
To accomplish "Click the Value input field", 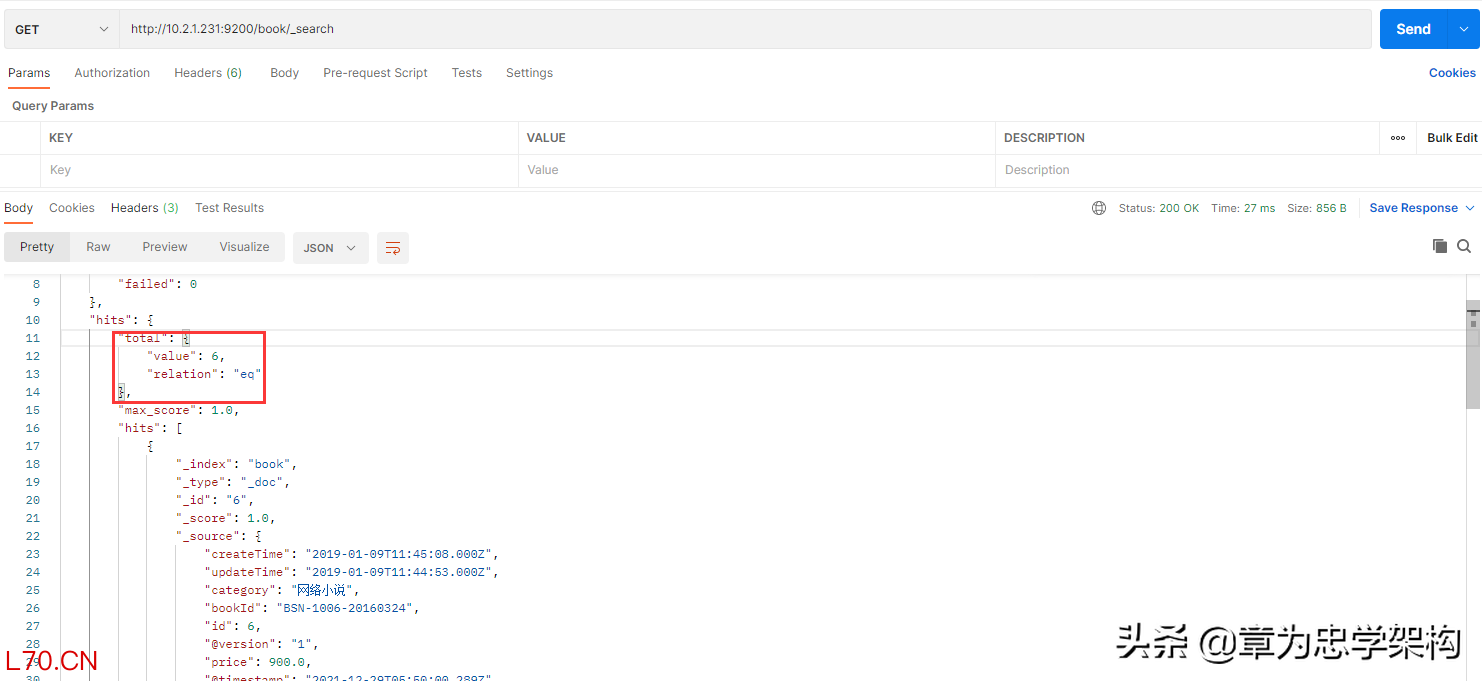I will tap(757, 170).
